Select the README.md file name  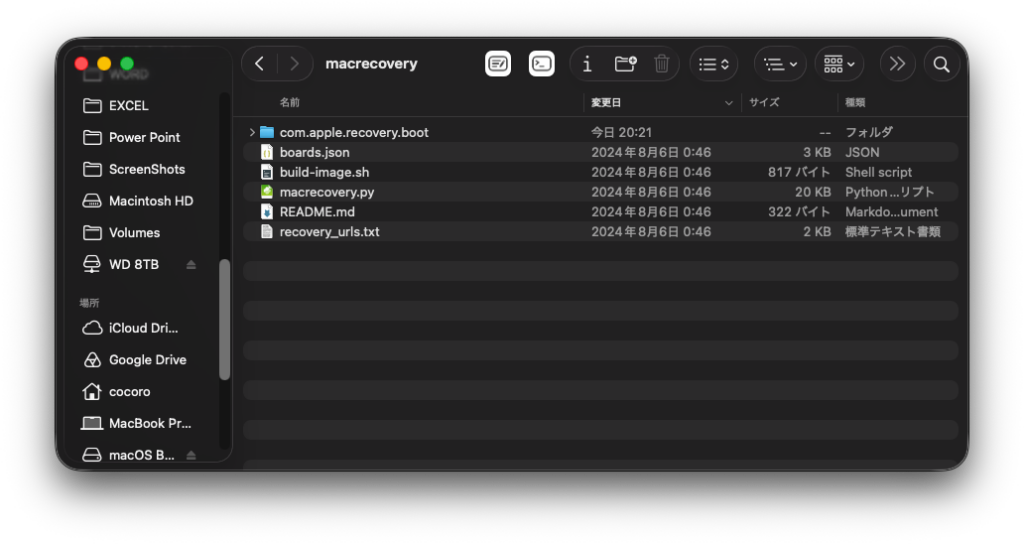click(x=317, y=212)
